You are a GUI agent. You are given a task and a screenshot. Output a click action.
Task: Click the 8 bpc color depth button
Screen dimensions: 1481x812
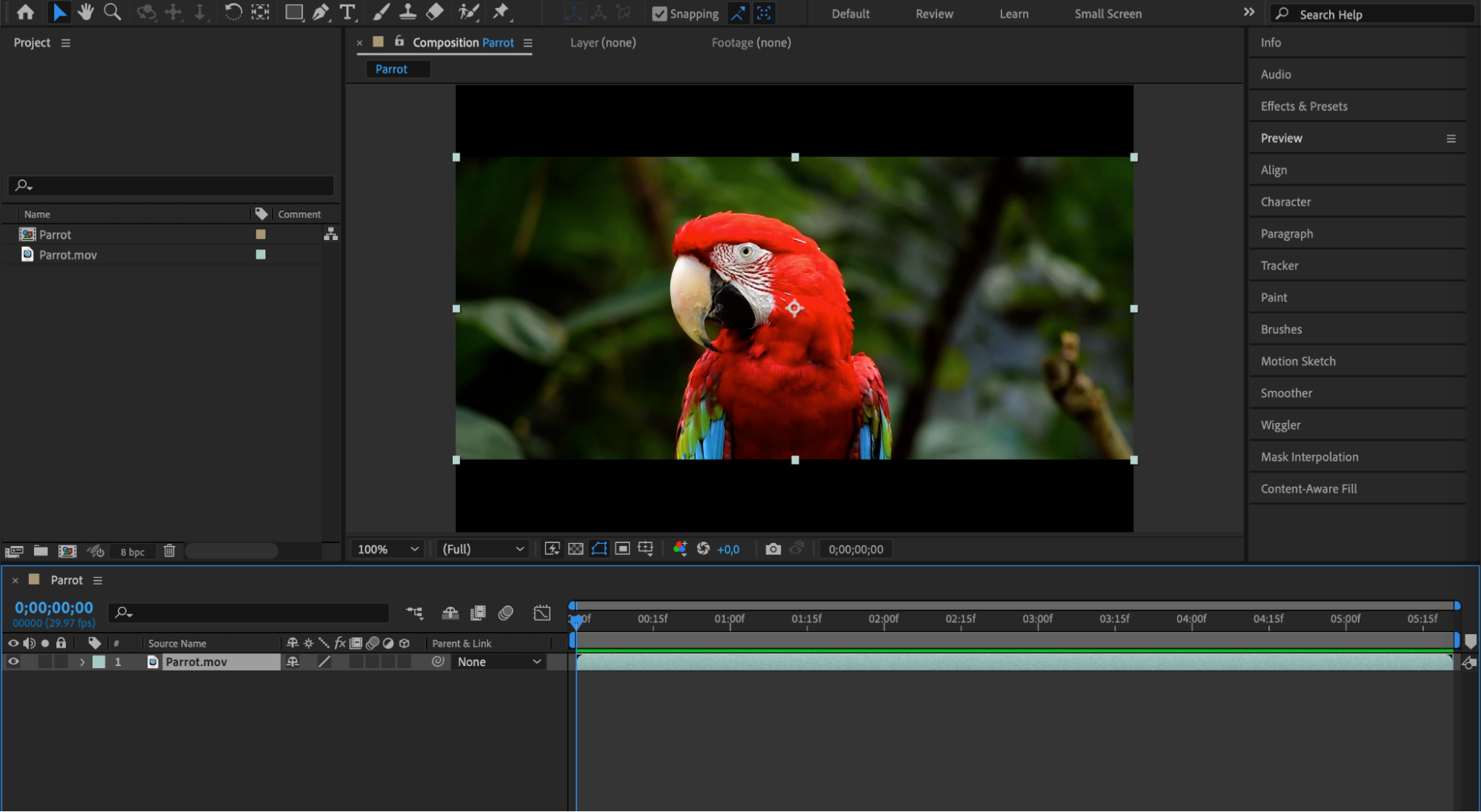(133, 552)
